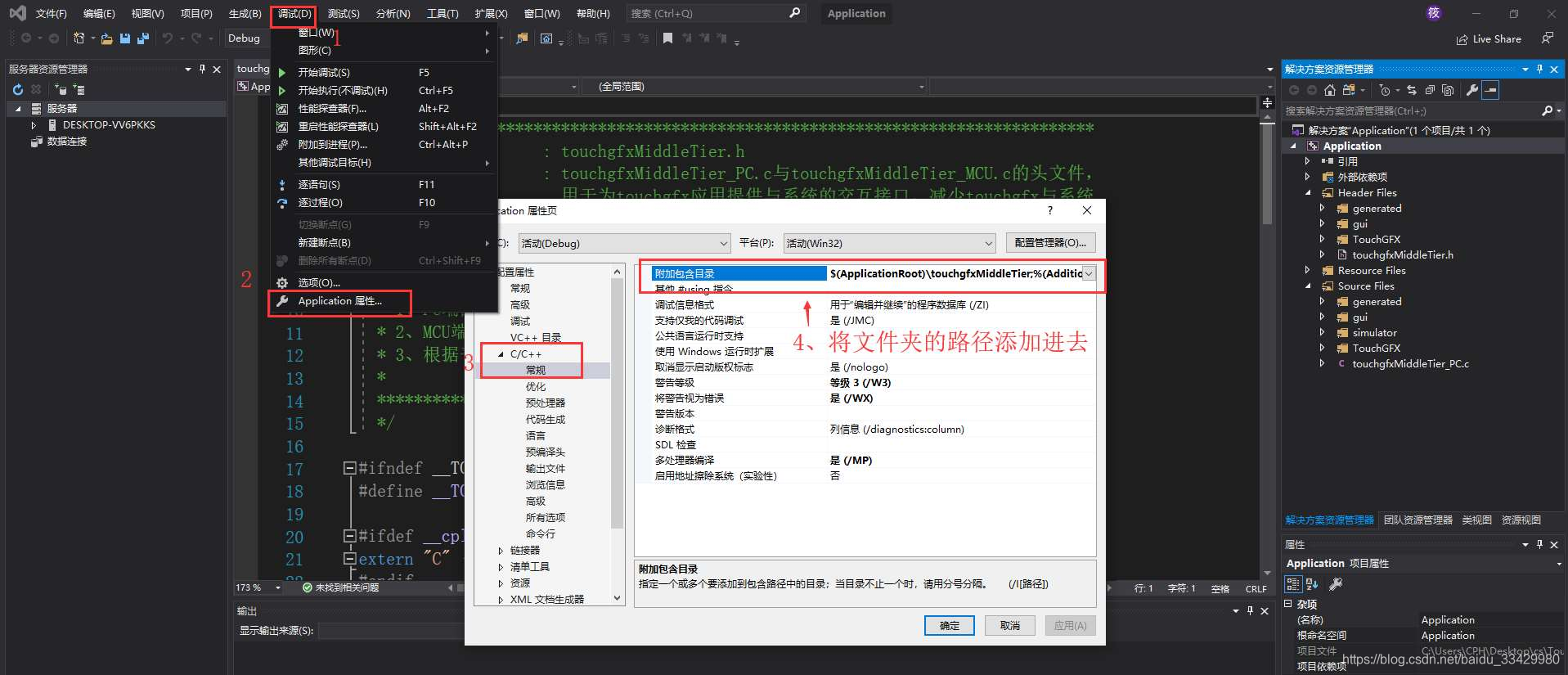Open the platform Win32 dropdown
This screenshot has height=675, width=1568.
[x=988, y=243]
